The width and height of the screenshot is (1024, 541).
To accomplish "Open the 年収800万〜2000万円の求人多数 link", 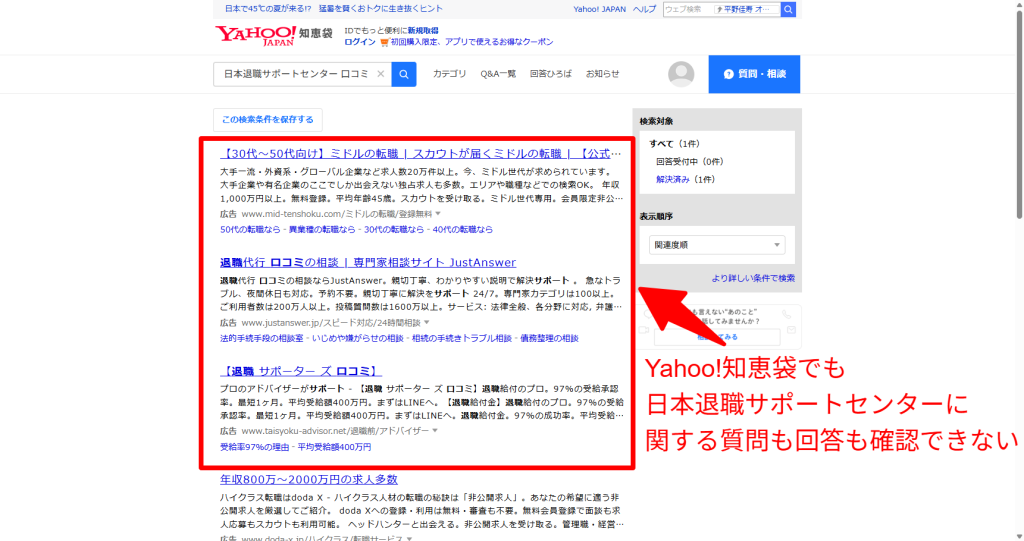I will (x=309, y=480).
